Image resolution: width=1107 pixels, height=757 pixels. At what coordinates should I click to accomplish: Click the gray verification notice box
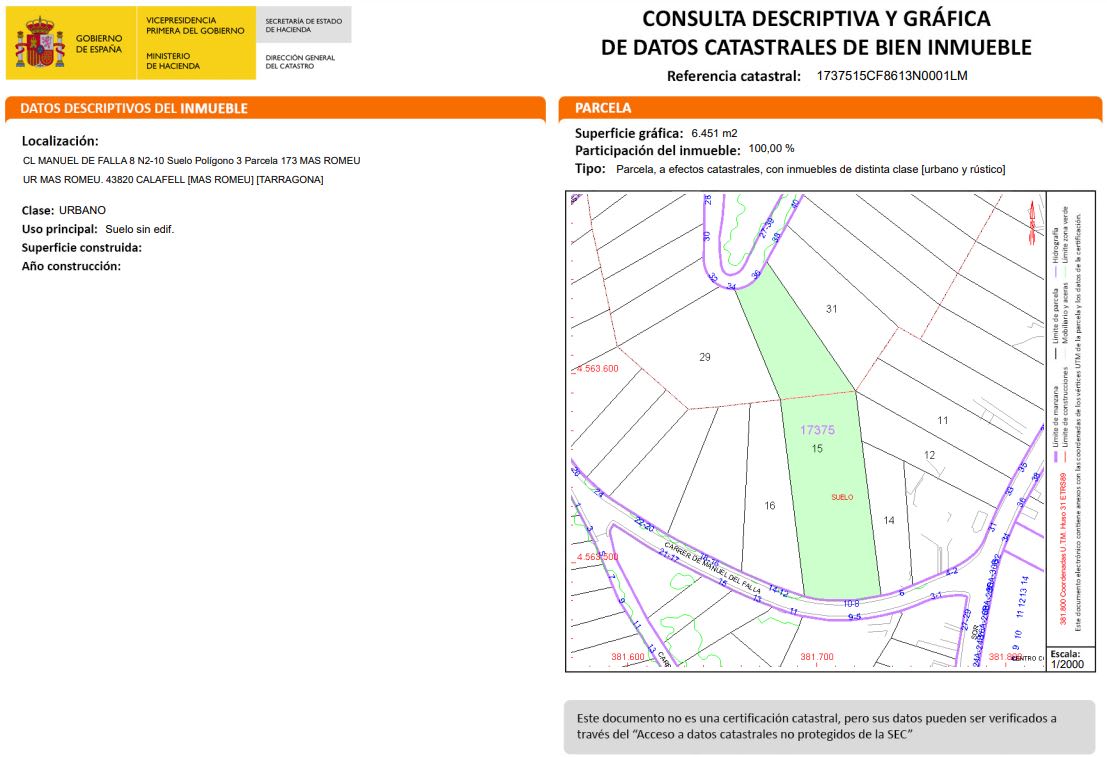pyautogui.click(x=829, y=727)
